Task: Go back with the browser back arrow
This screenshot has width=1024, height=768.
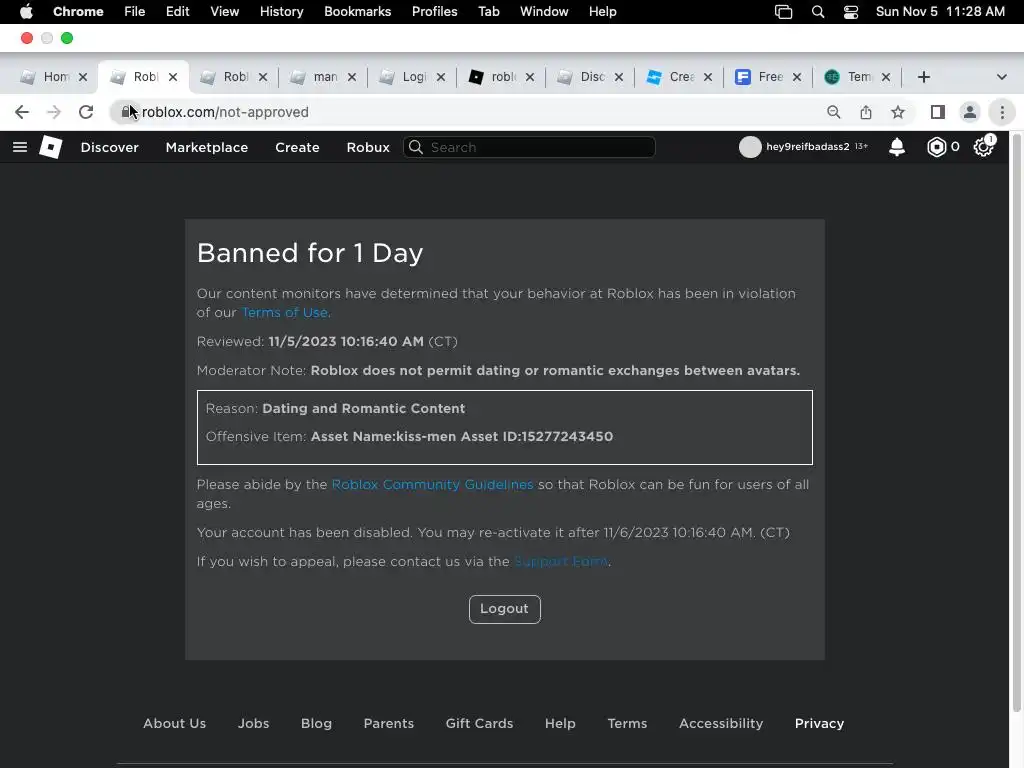Action: (22, 112)
